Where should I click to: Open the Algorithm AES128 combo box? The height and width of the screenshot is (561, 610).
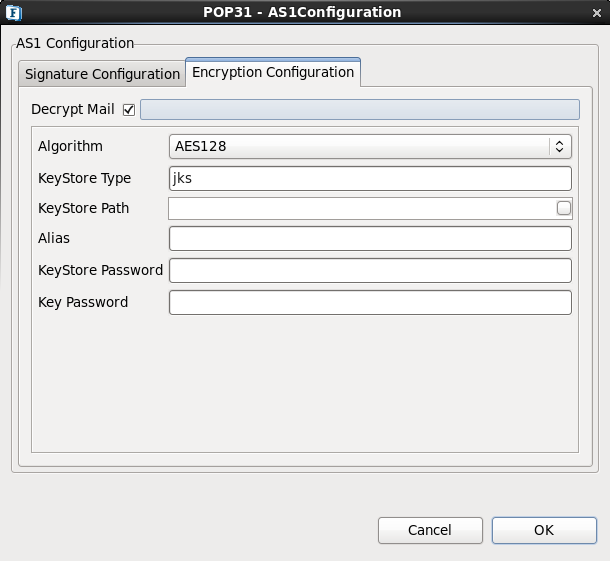pos(370,146)
